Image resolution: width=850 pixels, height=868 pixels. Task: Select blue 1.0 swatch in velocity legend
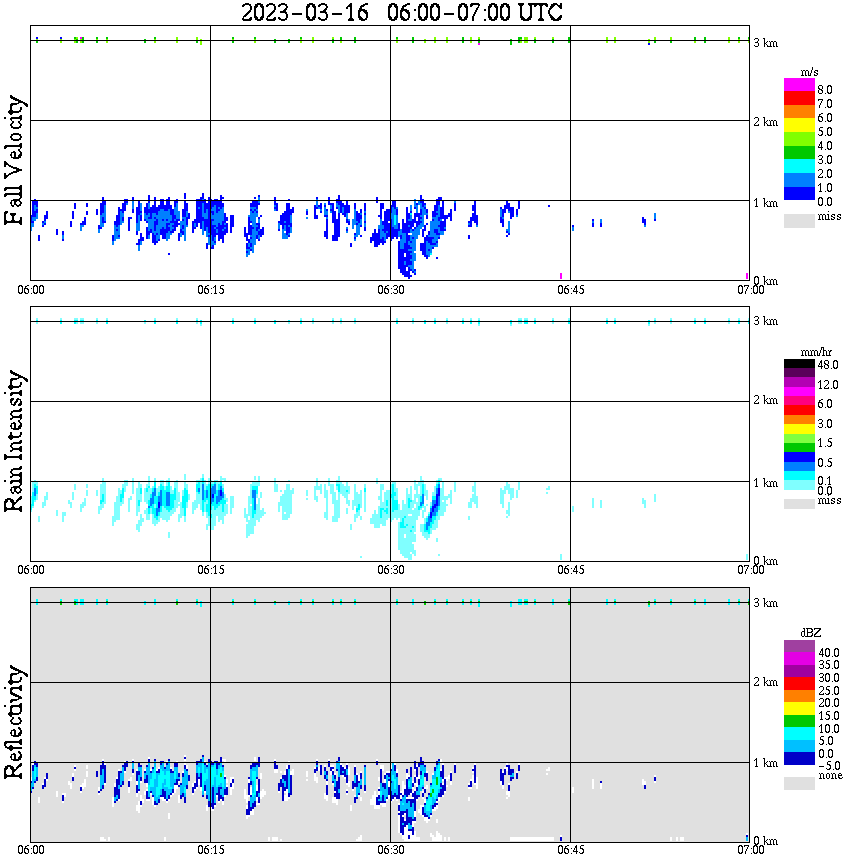[x=799, y=180]
